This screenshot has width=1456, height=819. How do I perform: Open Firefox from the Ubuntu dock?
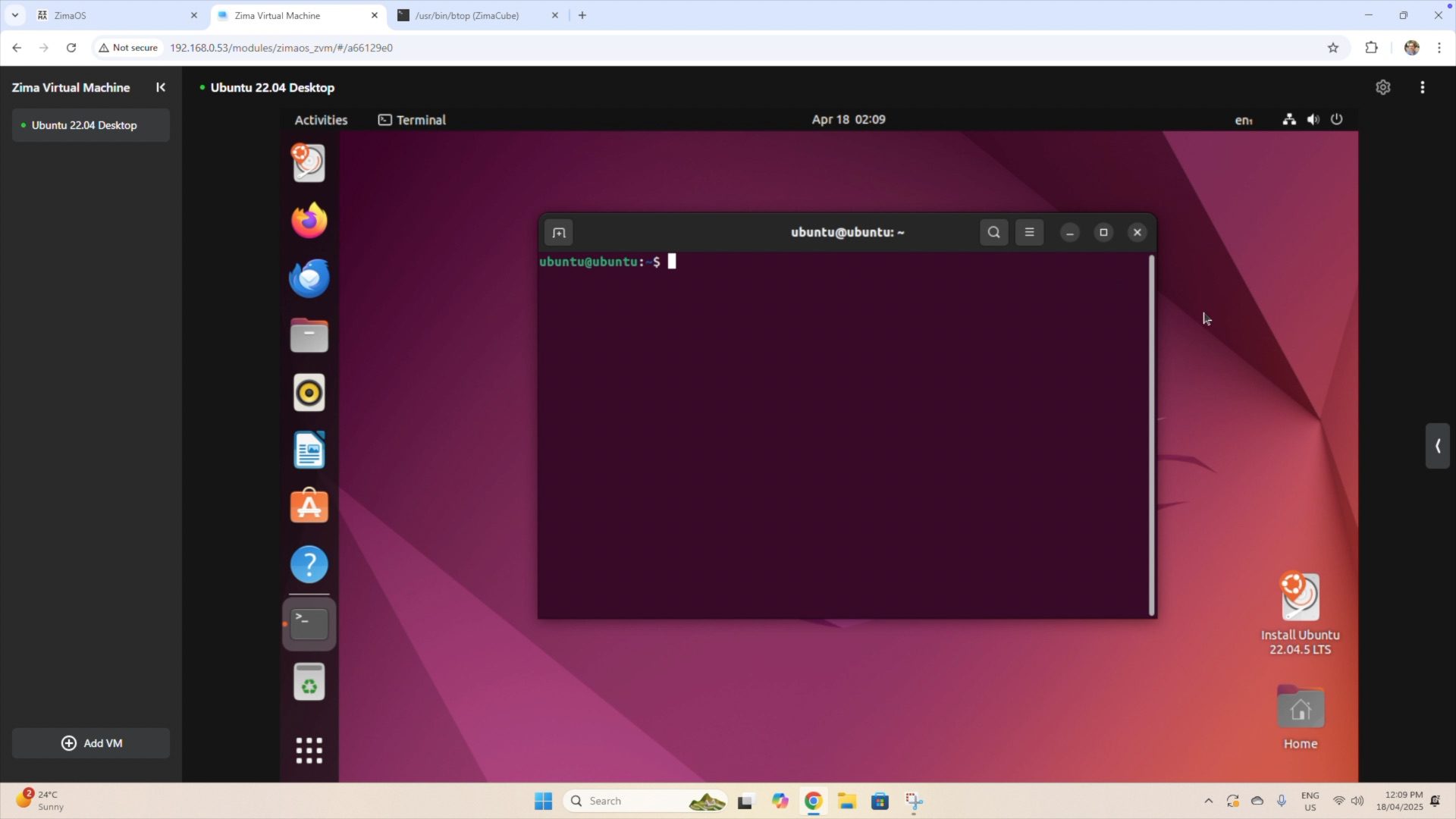(309, 221)
